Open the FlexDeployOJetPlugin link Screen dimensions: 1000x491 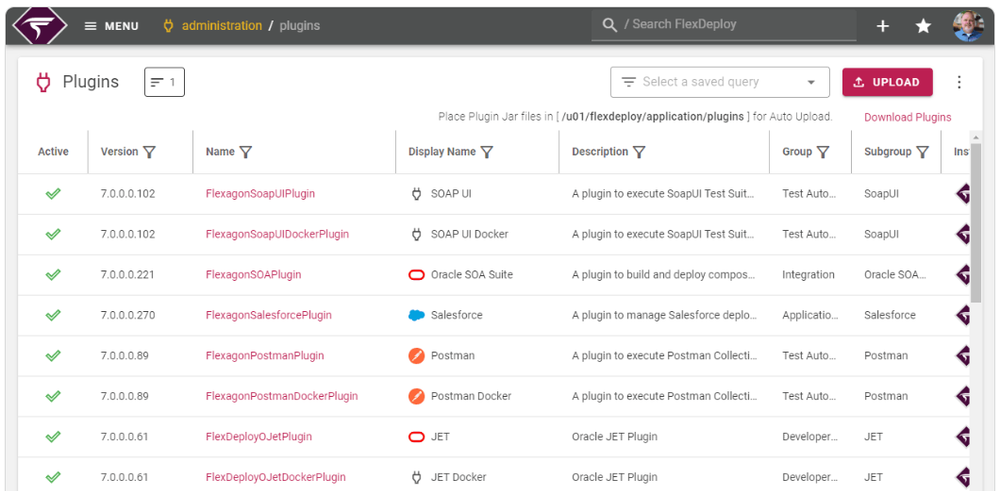pos(259,437)
